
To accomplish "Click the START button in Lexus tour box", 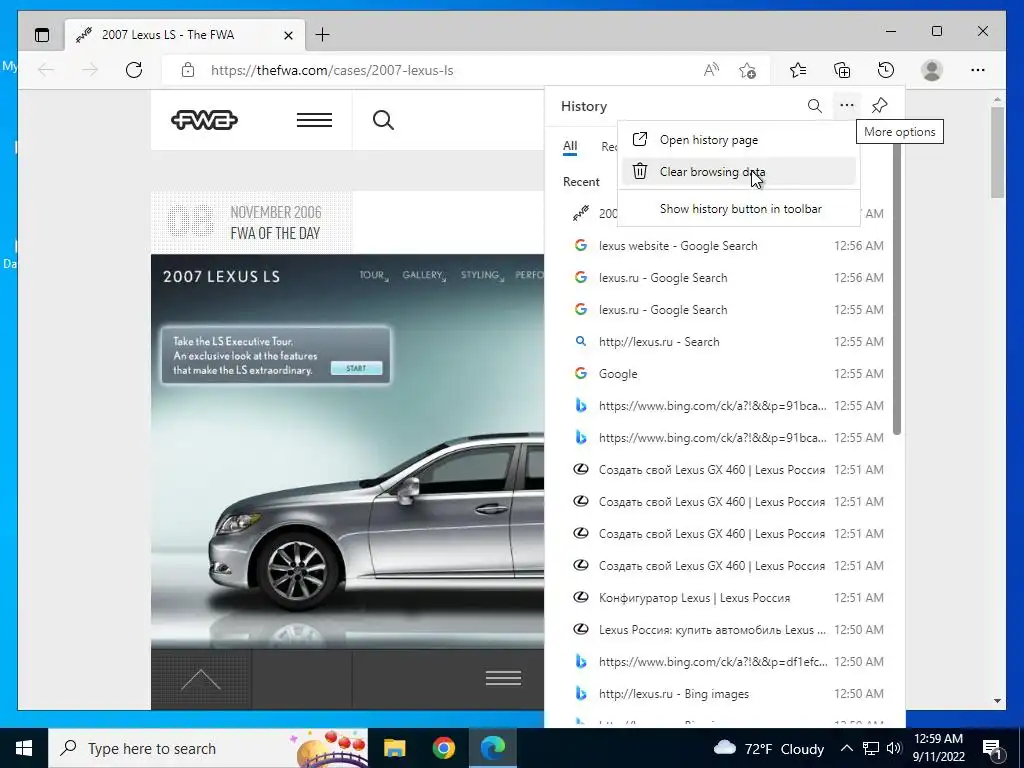I will [356, 368].
